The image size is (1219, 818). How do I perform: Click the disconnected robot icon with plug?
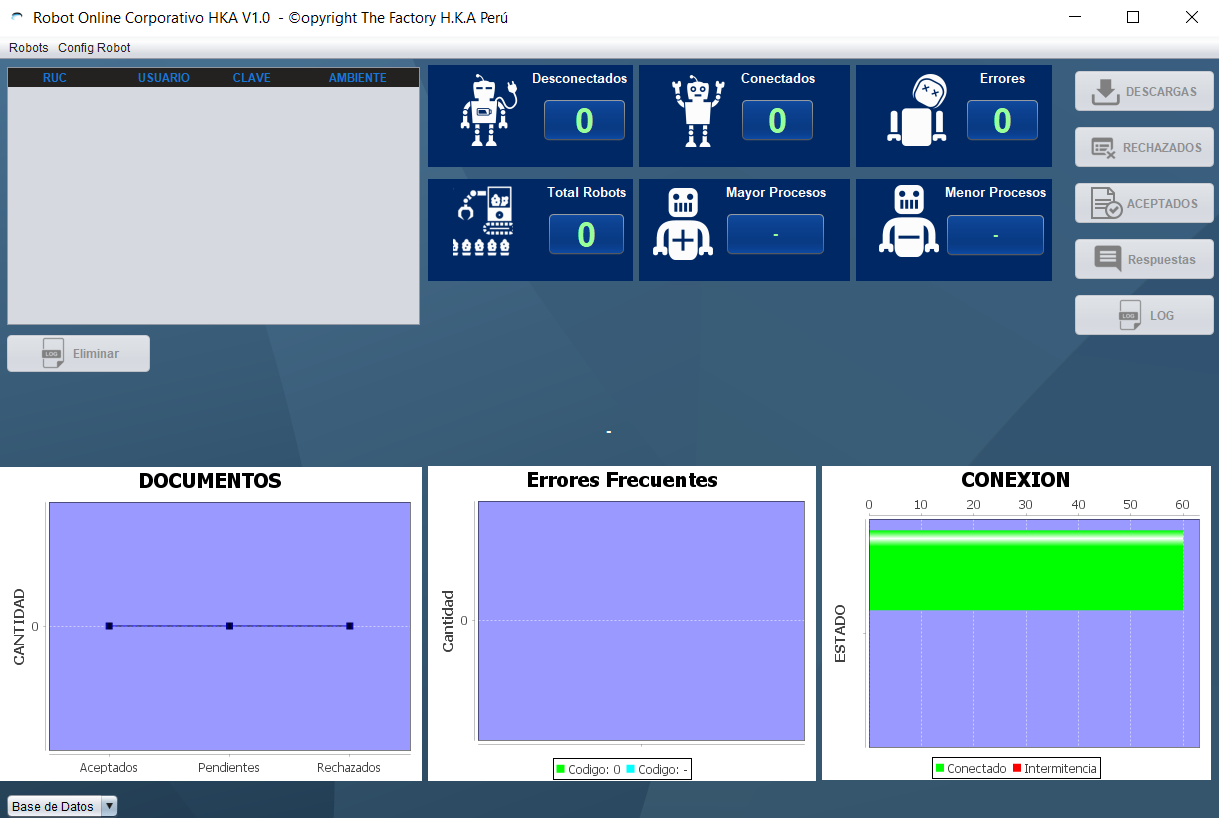pyautogui.click(x=485, y=112)
